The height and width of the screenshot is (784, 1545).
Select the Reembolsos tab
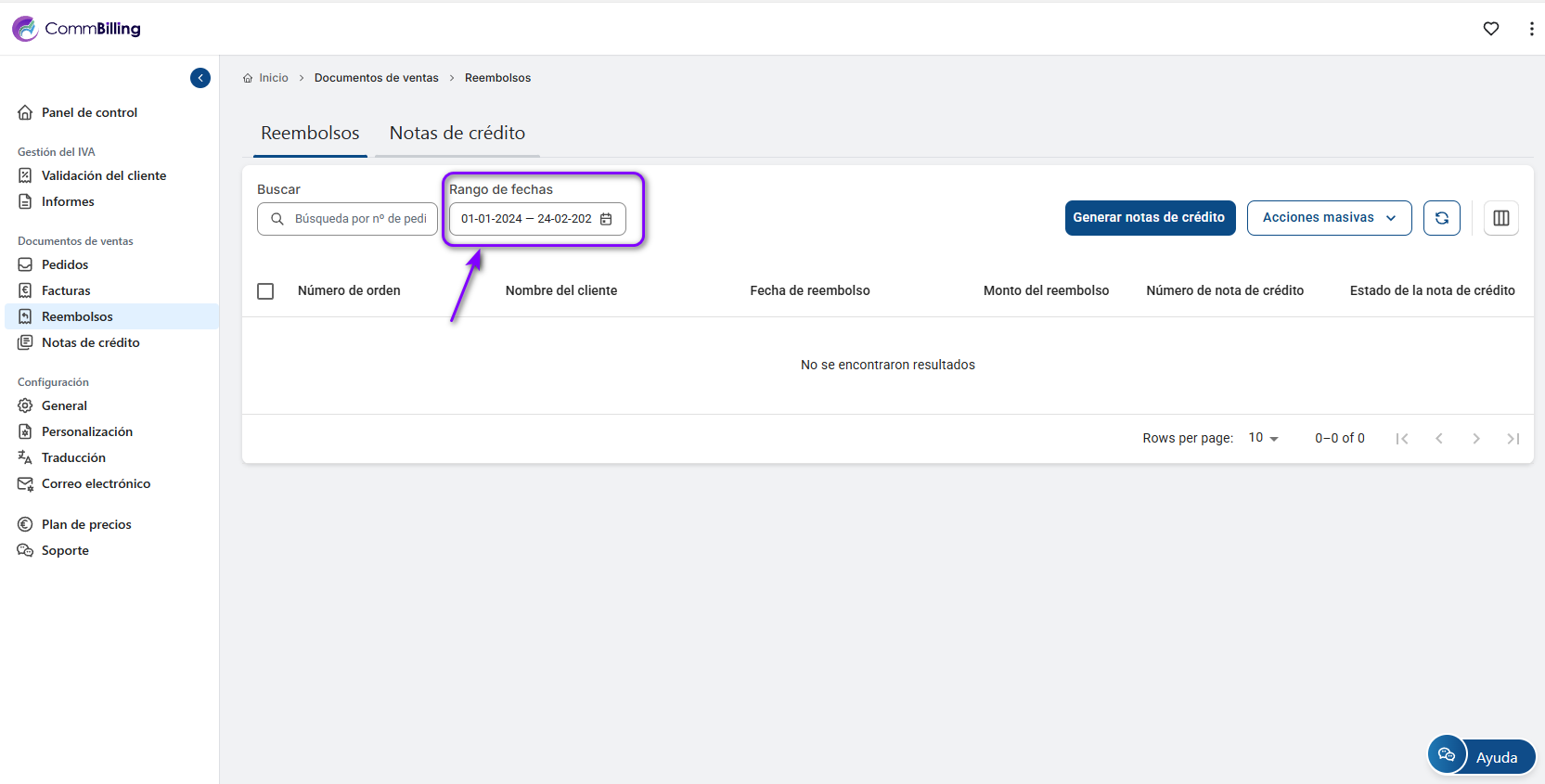coord(310,133)
